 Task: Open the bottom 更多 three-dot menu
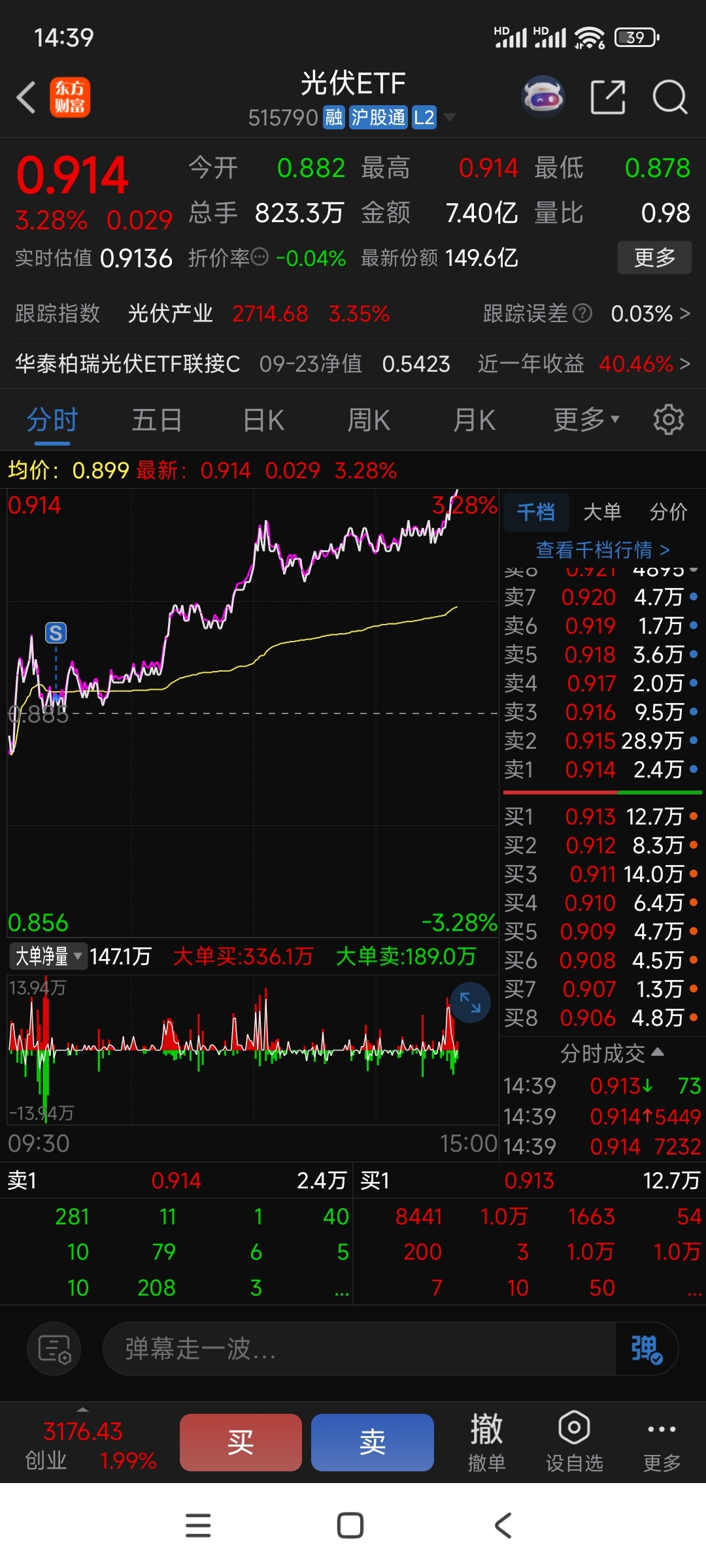pos(662,1443)
